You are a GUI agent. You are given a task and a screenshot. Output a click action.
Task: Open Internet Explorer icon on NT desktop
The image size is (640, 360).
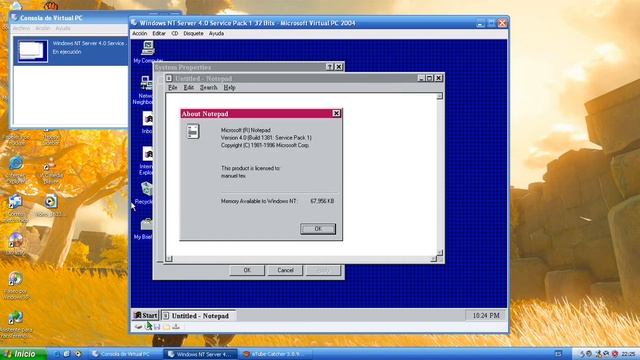(148, 154)
